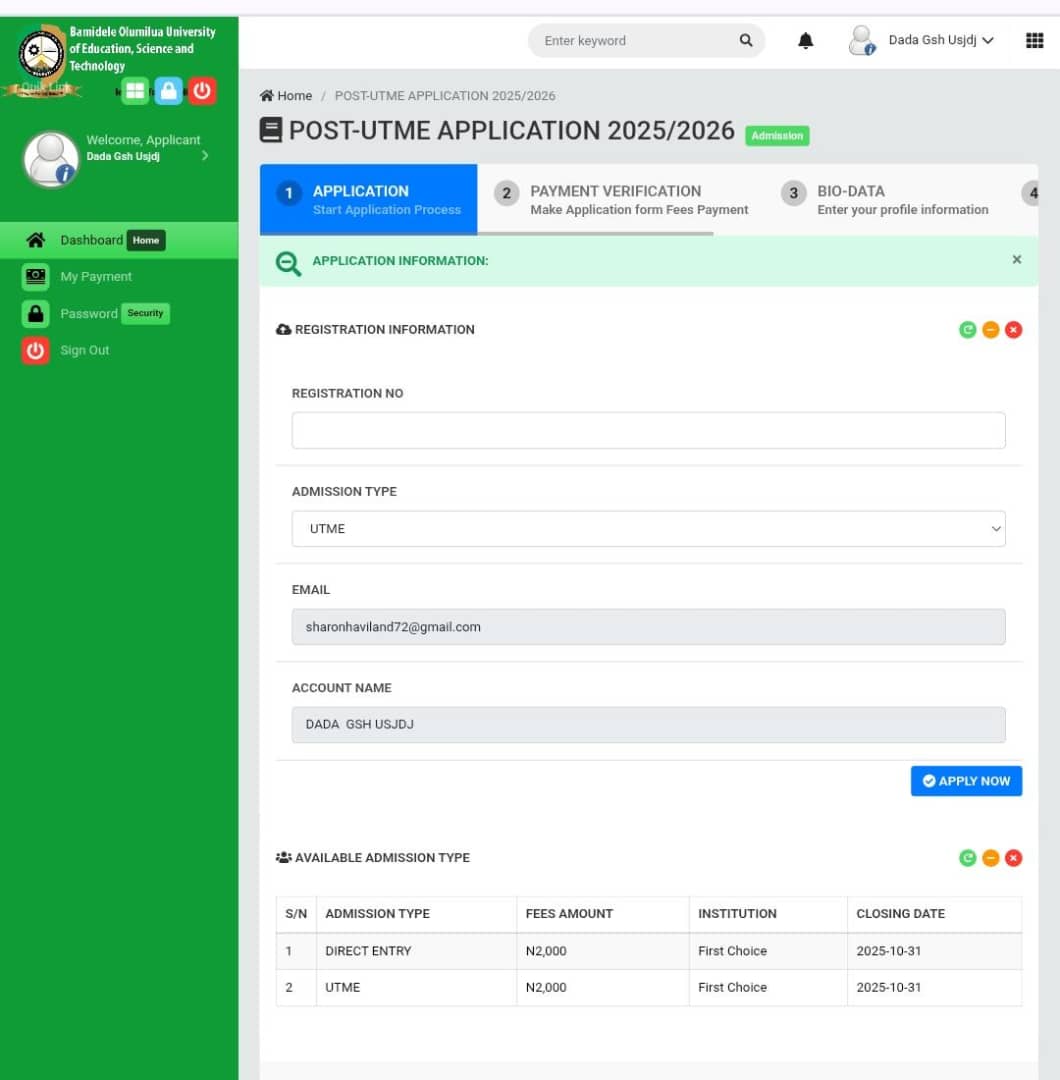Open the notification bell

(x=805, y=41)
